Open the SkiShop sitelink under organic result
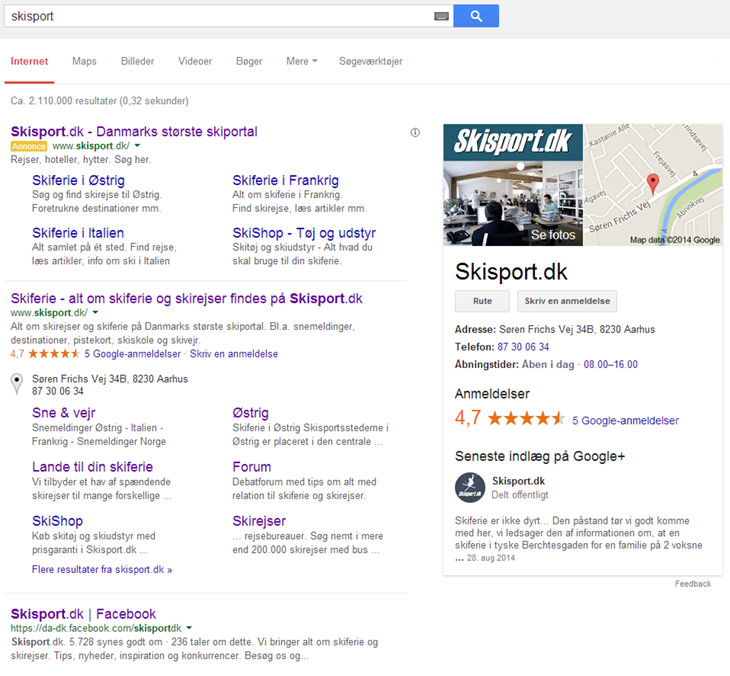 [x=57, y=521]
